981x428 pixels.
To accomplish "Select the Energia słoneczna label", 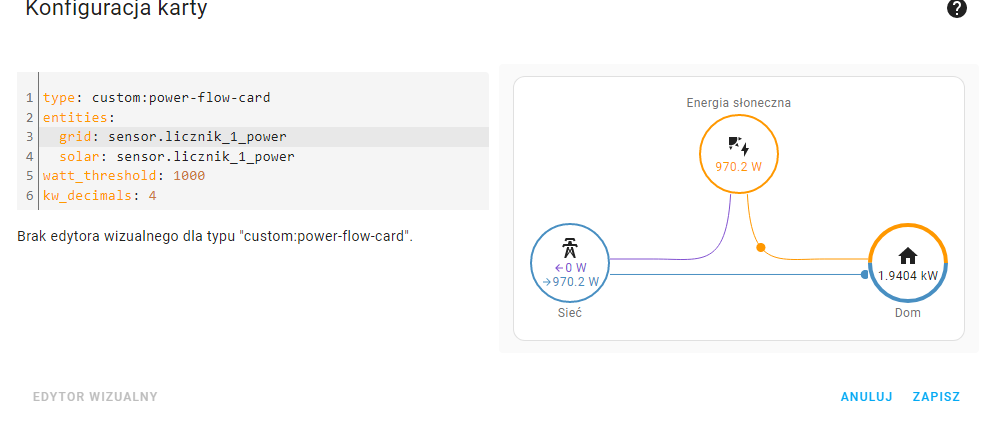I will click(738, 103).
